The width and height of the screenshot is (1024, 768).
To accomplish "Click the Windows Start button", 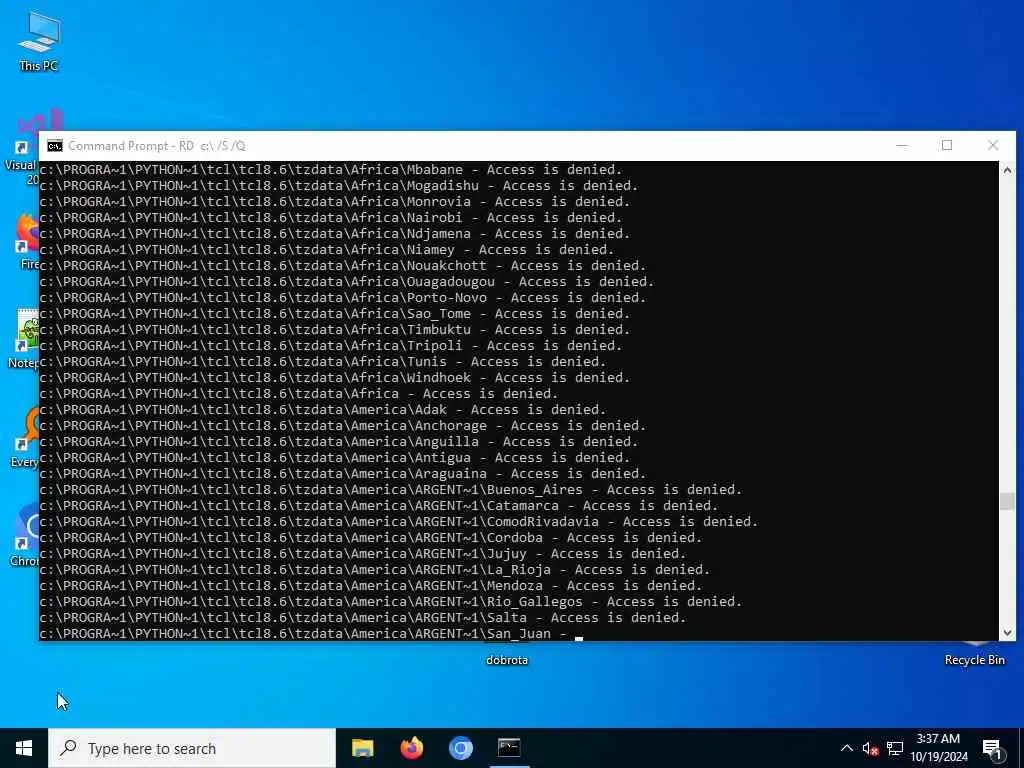I will tap(24, 748).
